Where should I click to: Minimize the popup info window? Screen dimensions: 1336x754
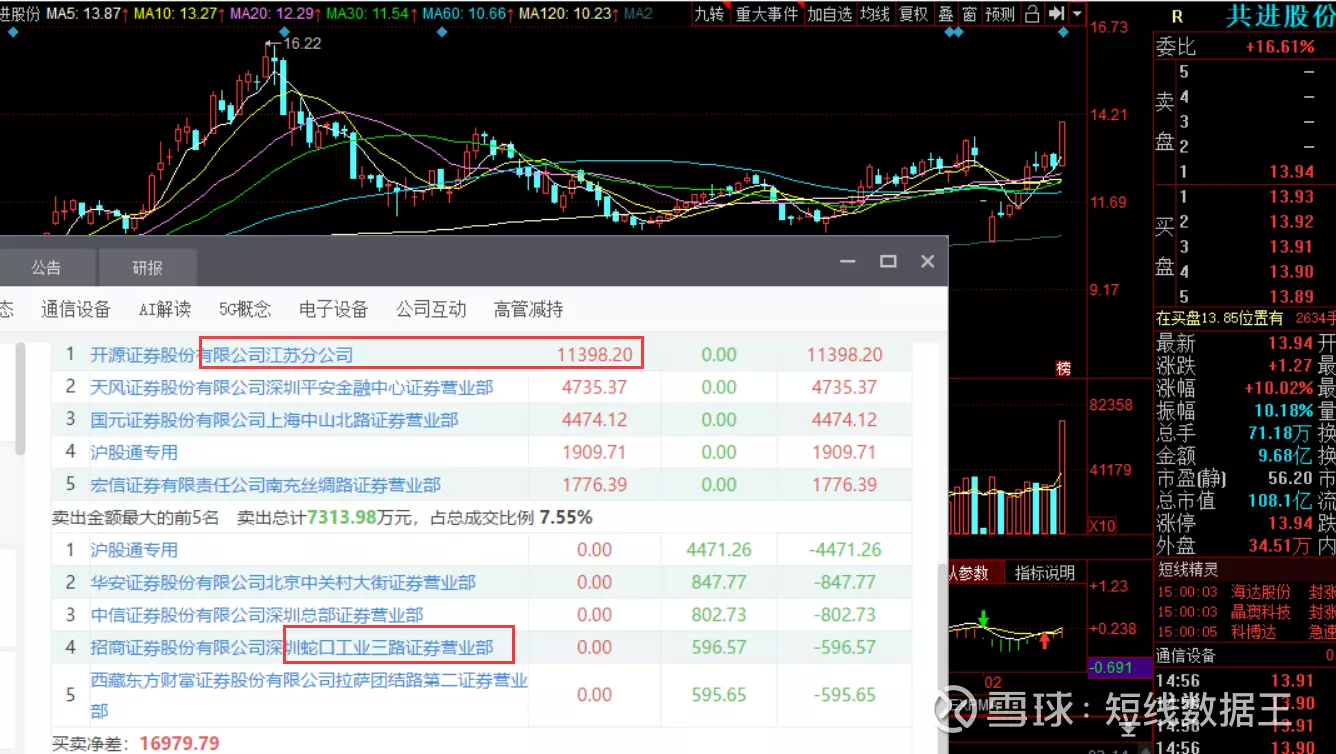point(849,261)
